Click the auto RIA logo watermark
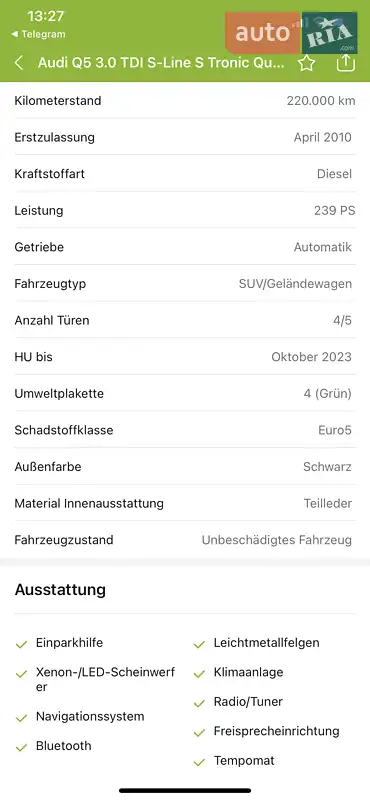 pyautogui.click(x=291, y=33)
